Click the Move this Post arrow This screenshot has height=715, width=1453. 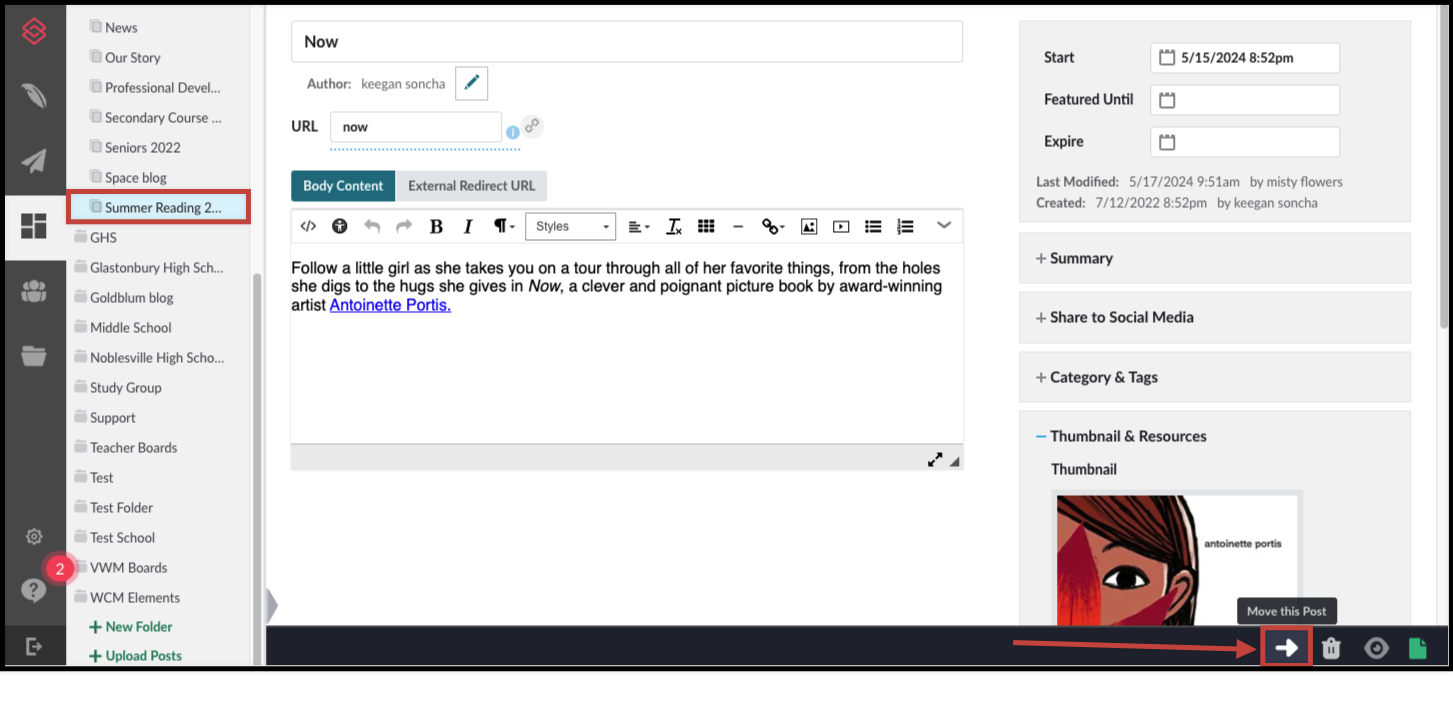[x=1286, y=648]
